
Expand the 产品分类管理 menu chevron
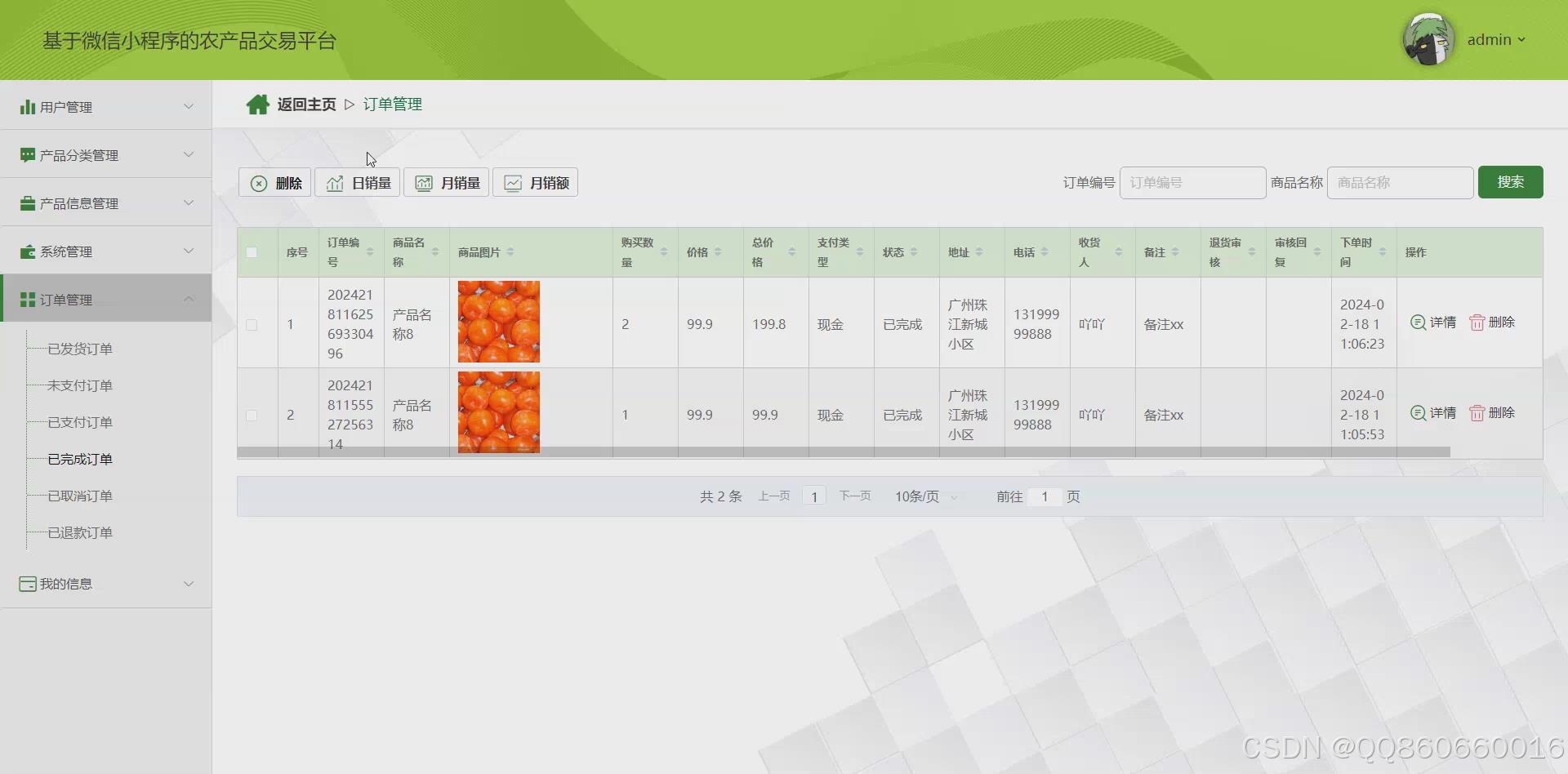click(x=189, y=154)
